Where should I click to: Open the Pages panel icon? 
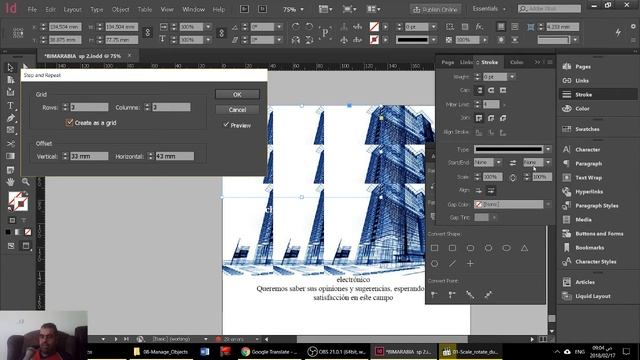[x=567, y=67]
